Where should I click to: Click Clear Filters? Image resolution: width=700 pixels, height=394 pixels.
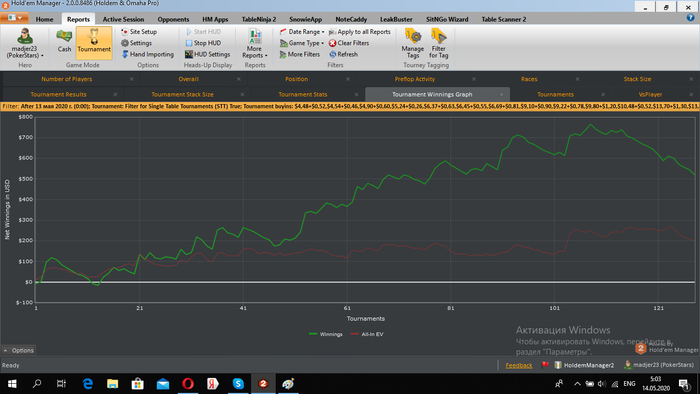[x=349, y=43]
